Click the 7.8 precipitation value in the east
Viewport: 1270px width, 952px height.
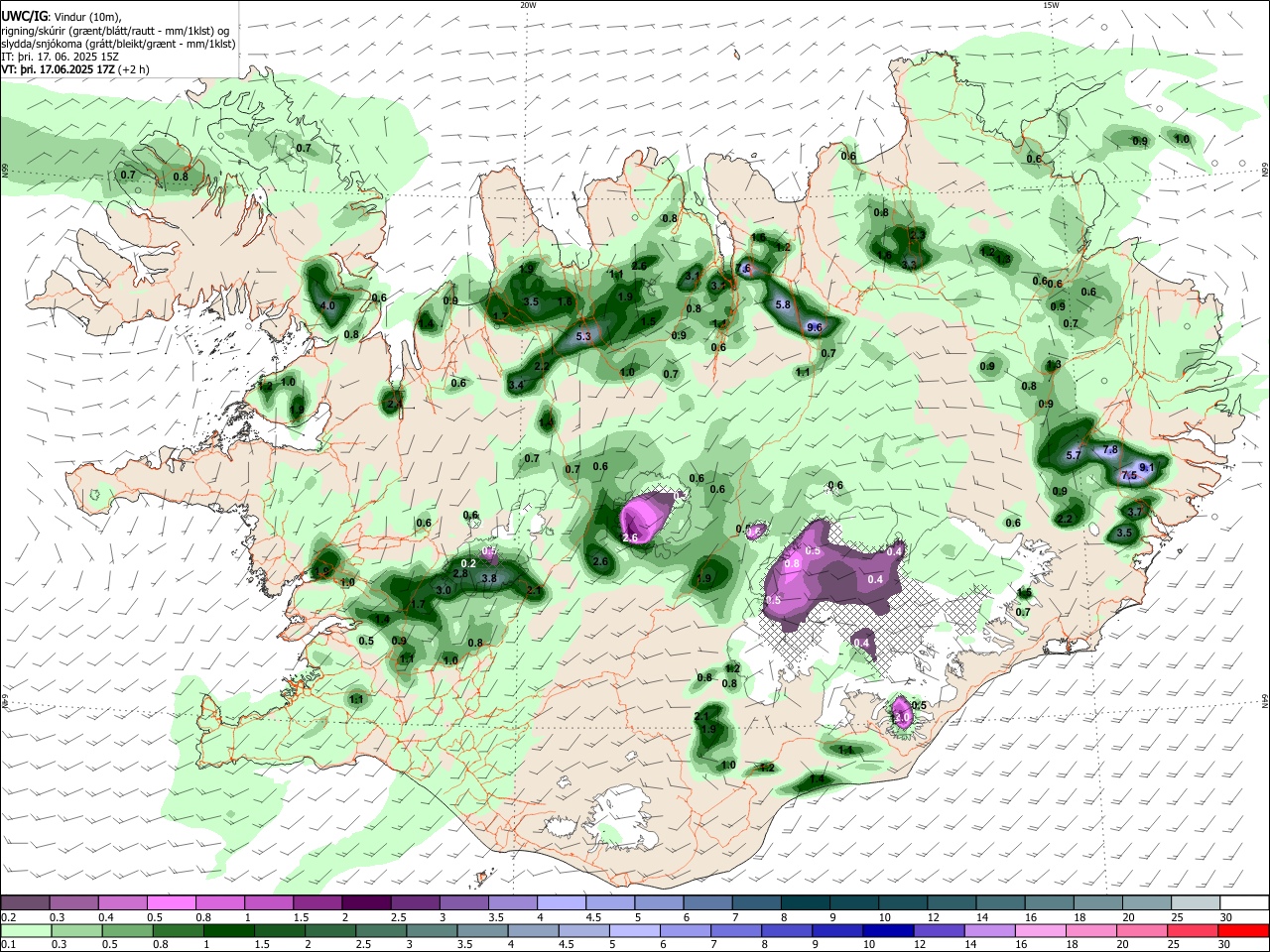pyautogui.click(x=1110, y=450)
